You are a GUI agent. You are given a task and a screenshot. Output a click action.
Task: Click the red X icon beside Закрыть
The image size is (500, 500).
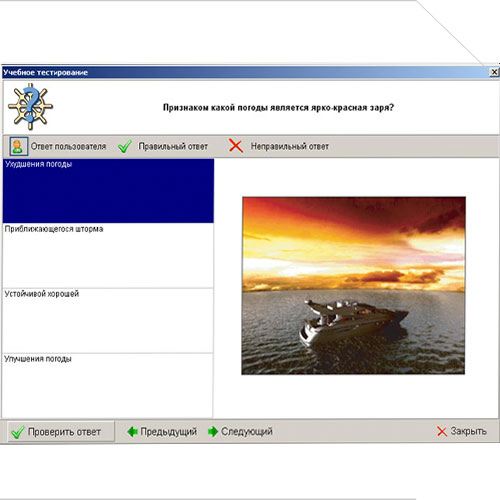[x=442, y=431]
